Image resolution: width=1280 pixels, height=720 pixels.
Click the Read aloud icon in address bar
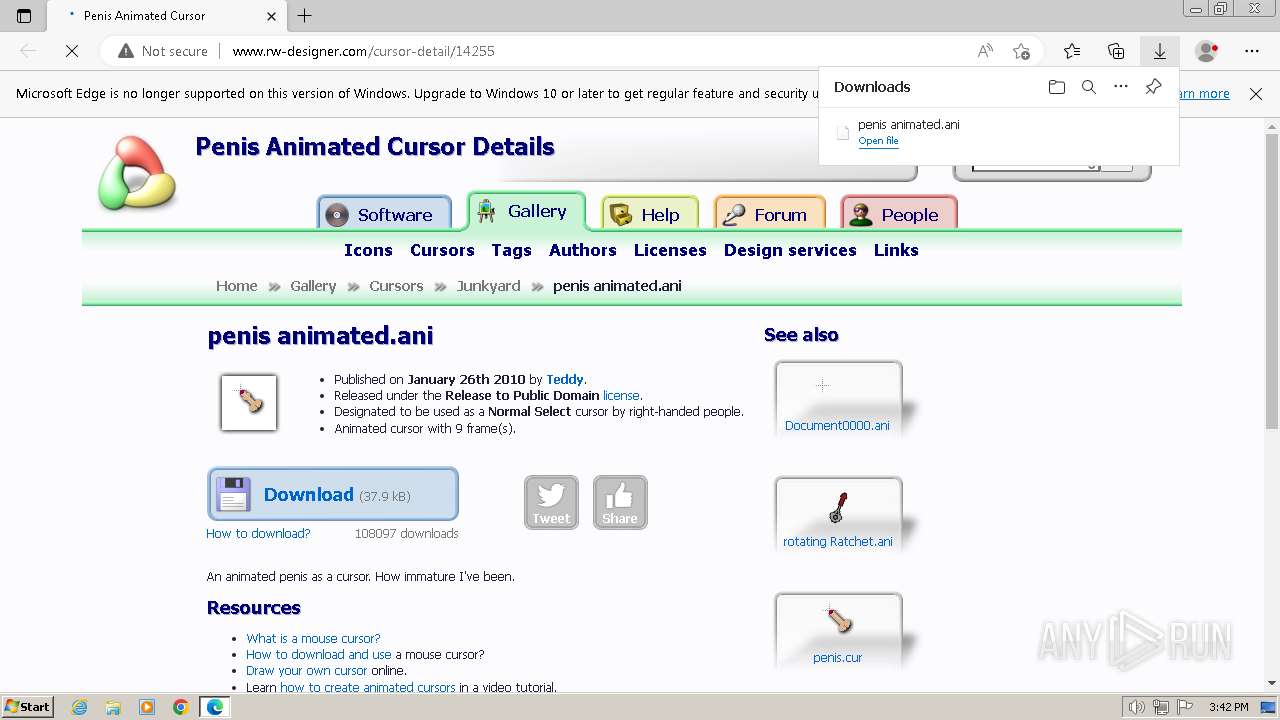(x=985, y=51)
